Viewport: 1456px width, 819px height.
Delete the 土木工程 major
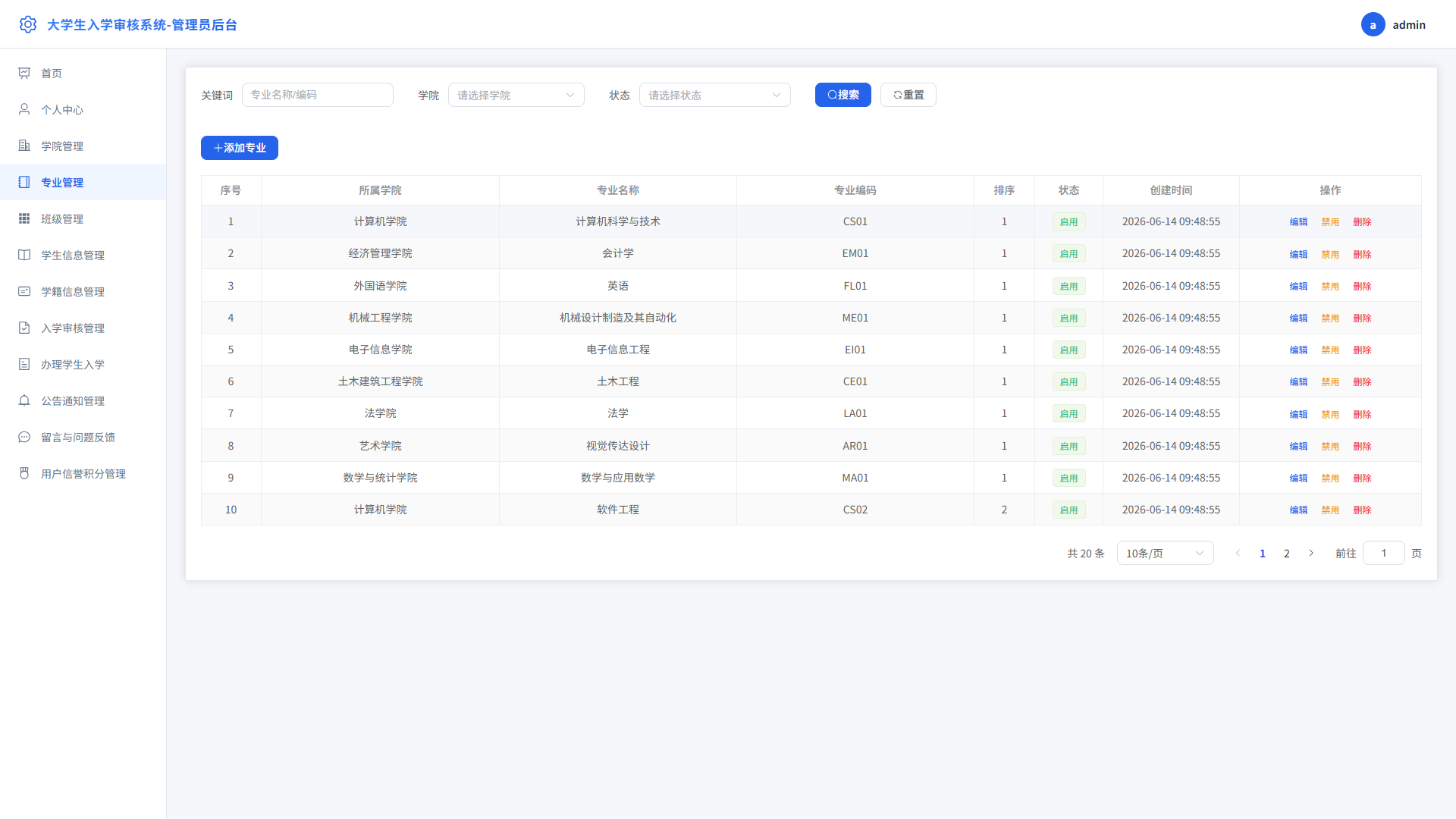click(x=1362, y=381)
